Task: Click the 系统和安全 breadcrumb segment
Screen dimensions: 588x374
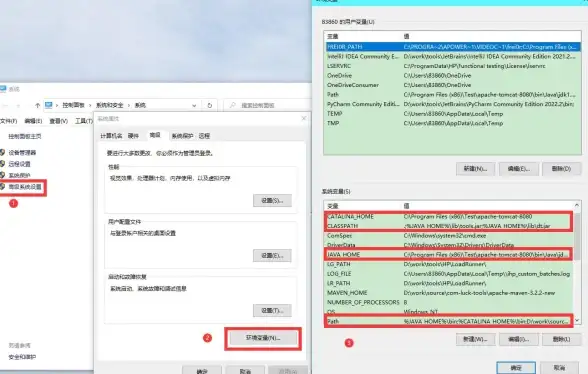Action: (x=110, y=105)
